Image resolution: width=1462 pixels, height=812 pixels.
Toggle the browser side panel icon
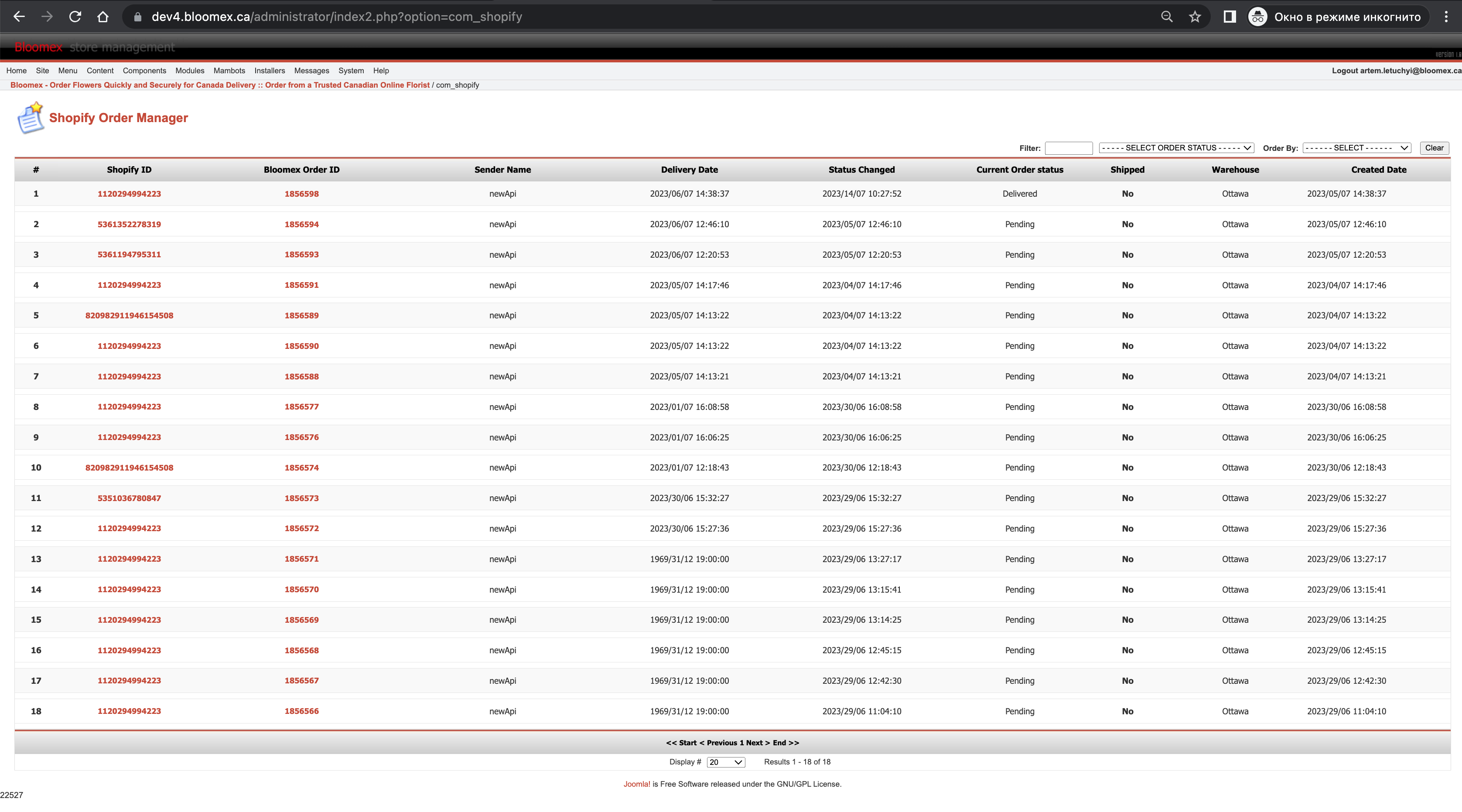pos(1229,17)
